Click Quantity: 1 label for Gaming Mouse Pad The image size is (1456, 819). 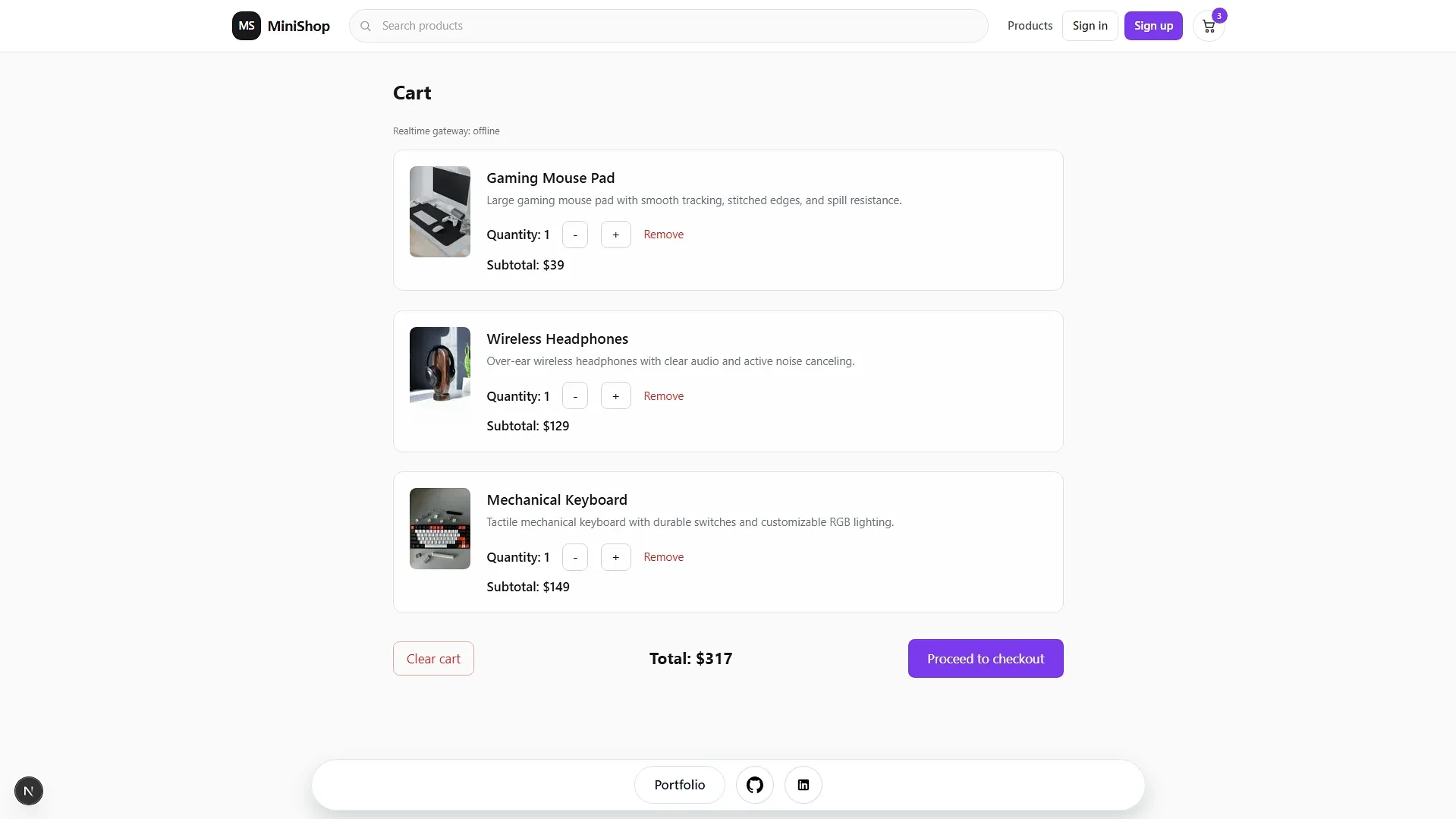tap(518, 235)
